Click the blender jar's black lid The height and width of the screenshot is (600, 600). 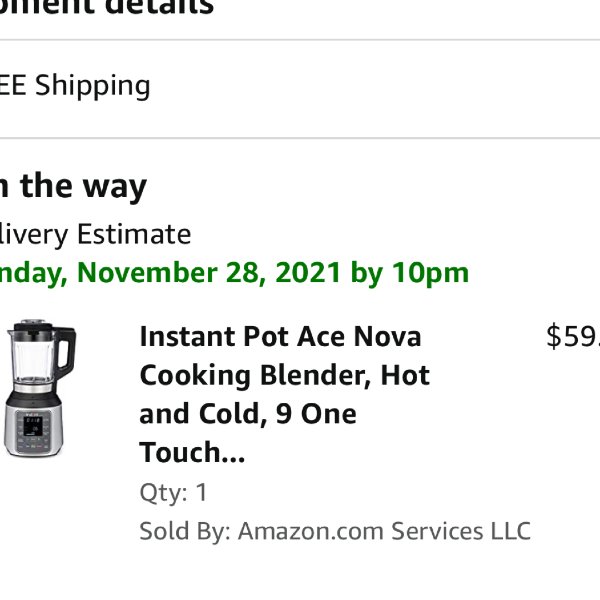(33, 327)
